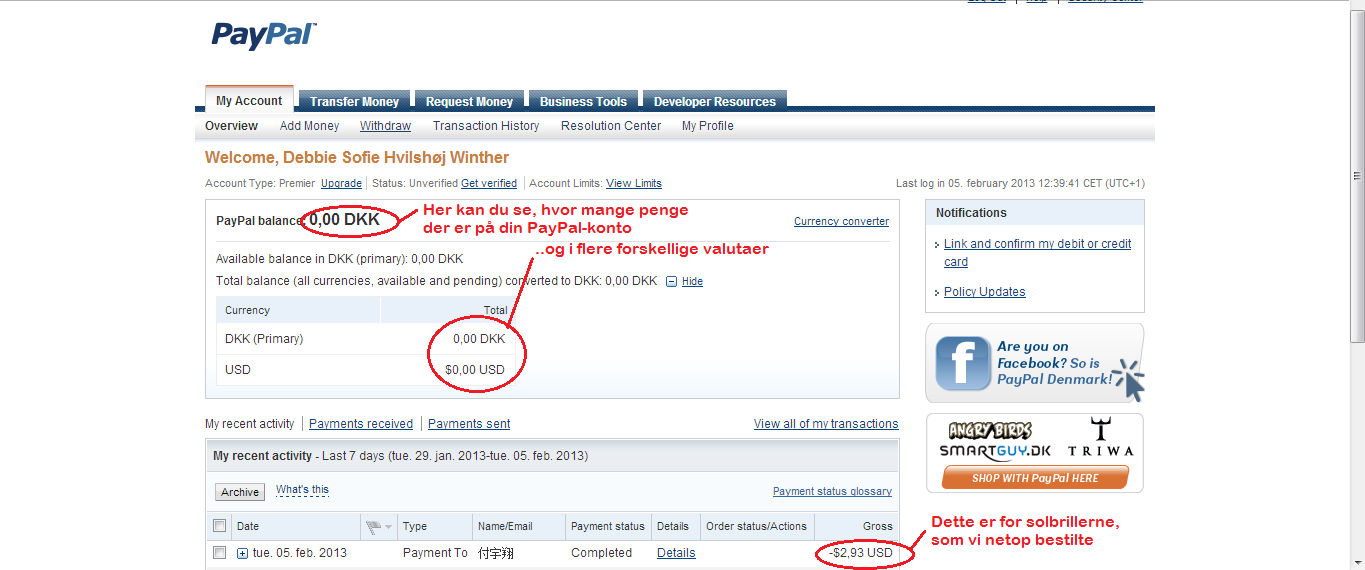
Task: Switch to the My Account tab
Action: (x=249, y=100)
